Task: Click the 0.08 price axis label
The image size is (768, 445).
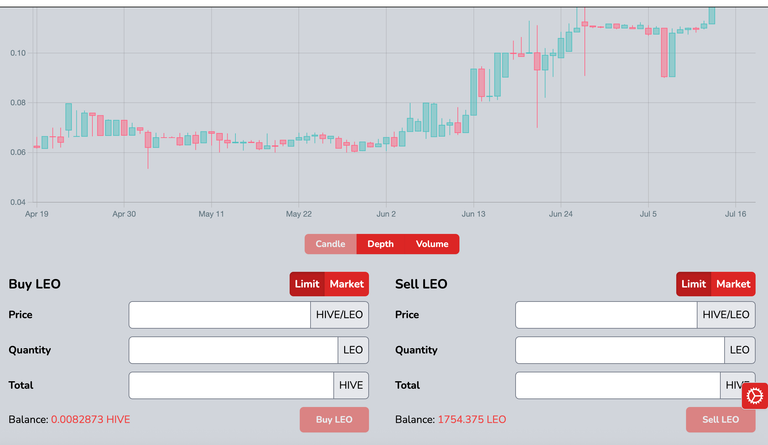Action: [x=18, y=103]
